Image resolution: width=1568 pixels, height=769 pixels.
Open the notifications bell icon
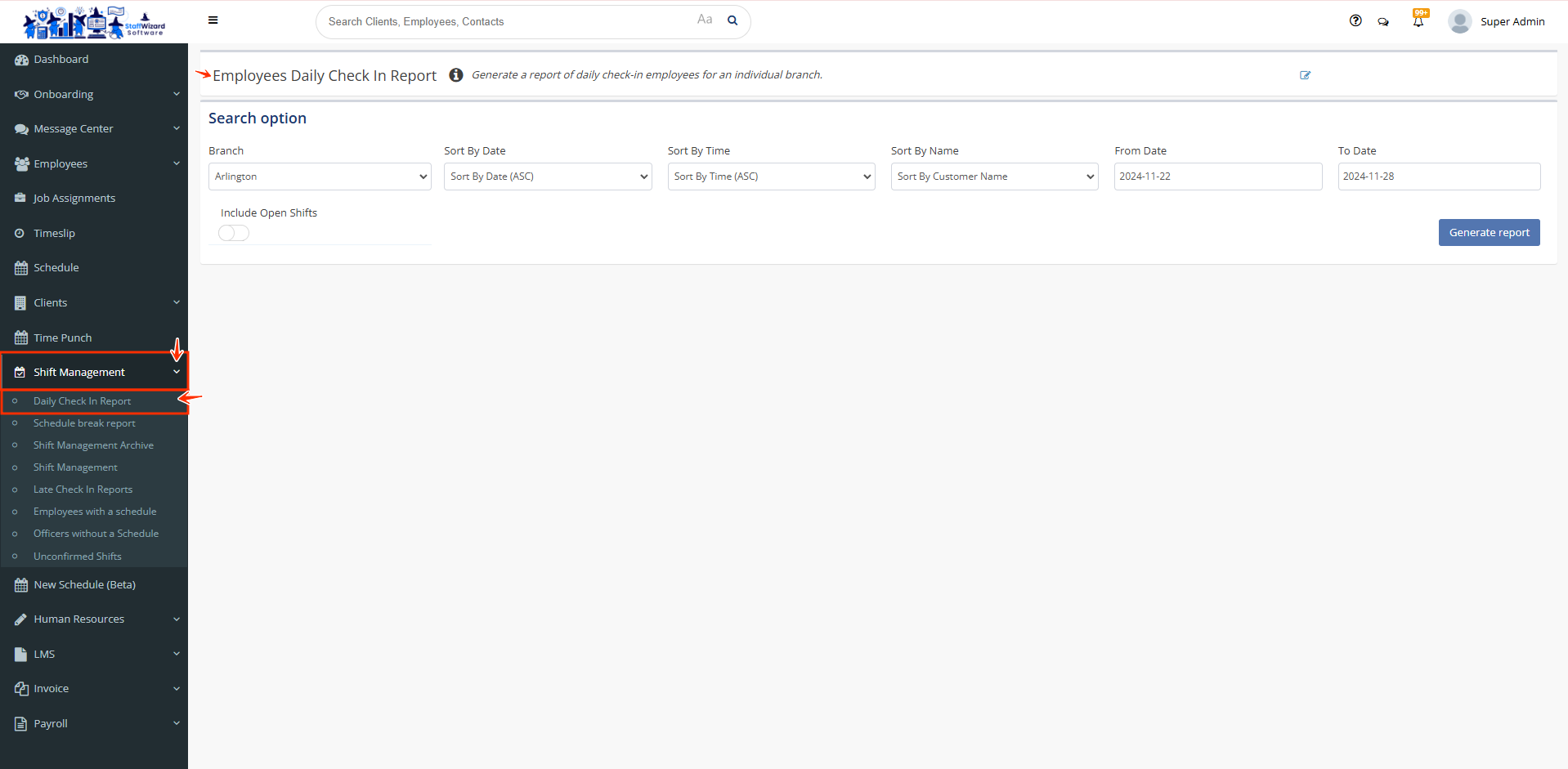click(1418, 21)
